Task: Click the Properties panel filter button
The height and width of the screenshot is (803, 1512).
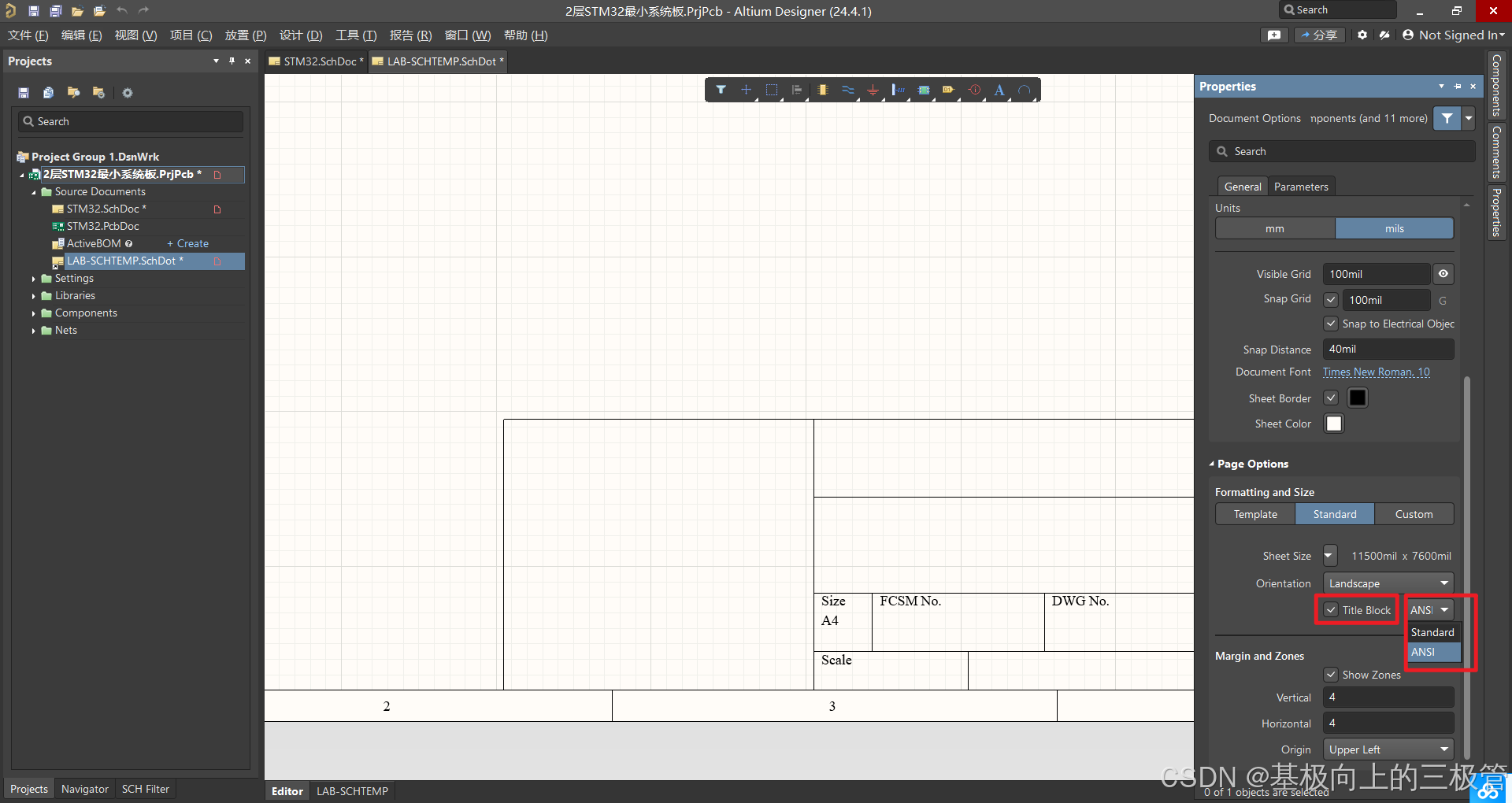Action: coord(1447,118)
